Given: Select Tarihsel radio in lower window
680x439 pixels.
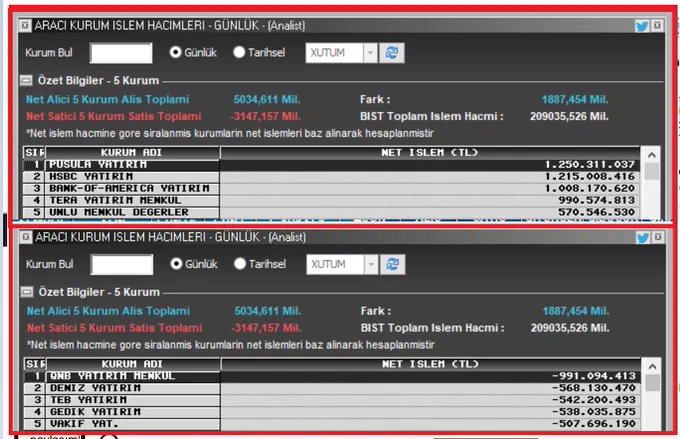Looking at the screenshot, I should (240, 264).
